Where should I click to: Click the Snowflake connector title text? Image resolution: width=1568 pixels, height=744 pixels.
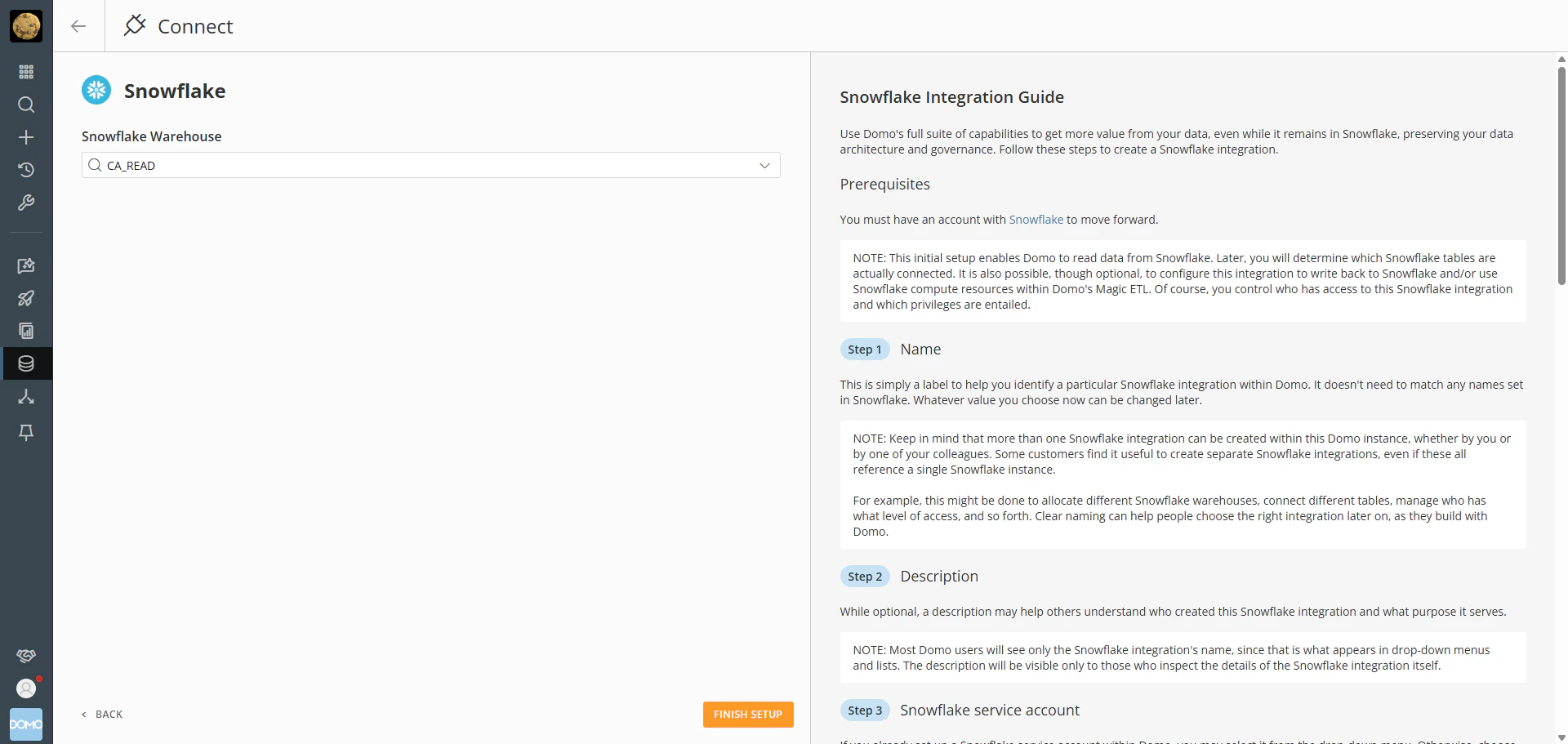click(x=175, y=91)
